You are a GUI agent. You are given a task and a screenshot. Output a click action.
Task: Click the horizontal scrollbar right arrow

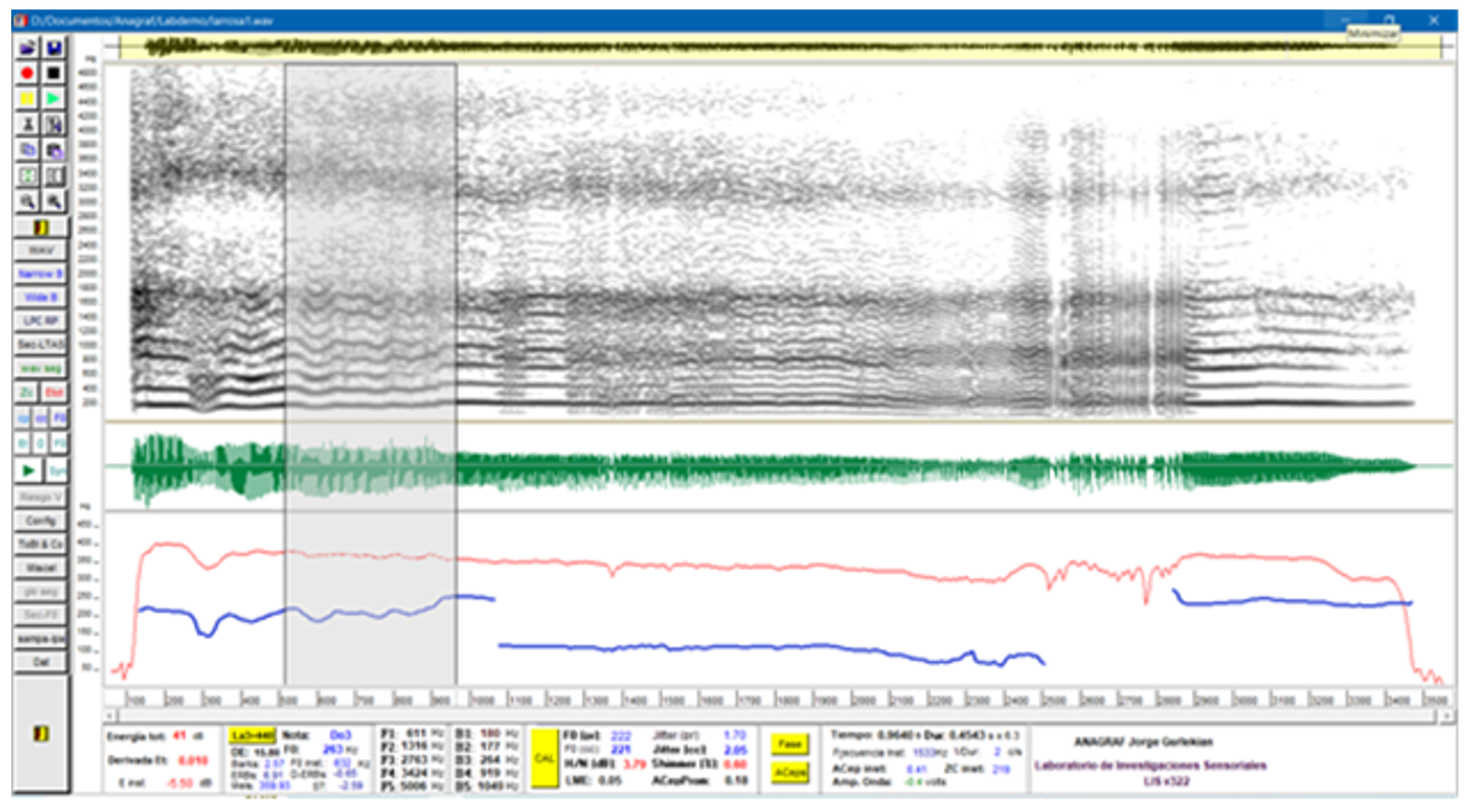(1446, 716)
